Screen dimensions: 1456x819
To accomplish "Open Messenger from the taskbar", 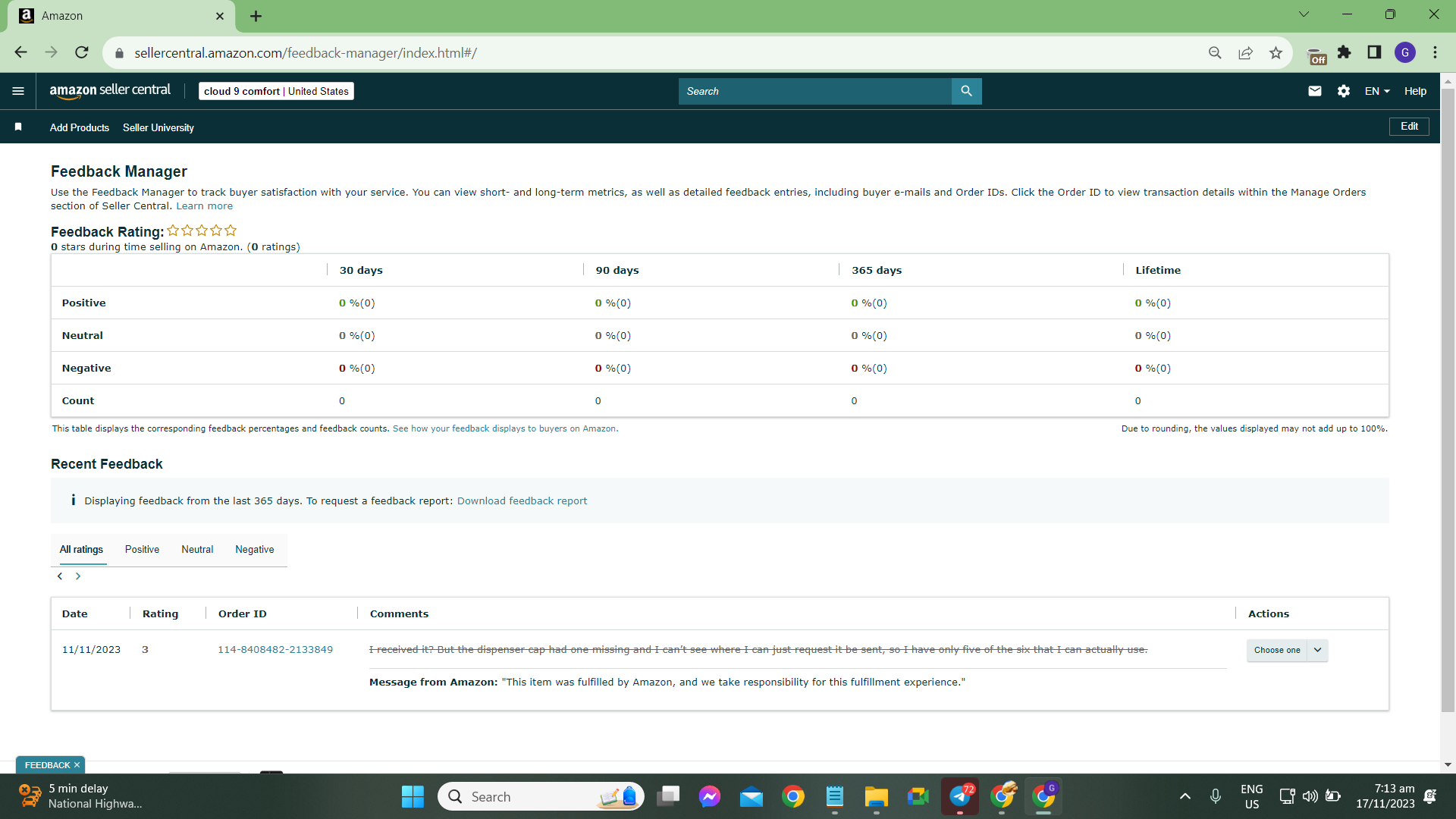I will tap(710, 796).
